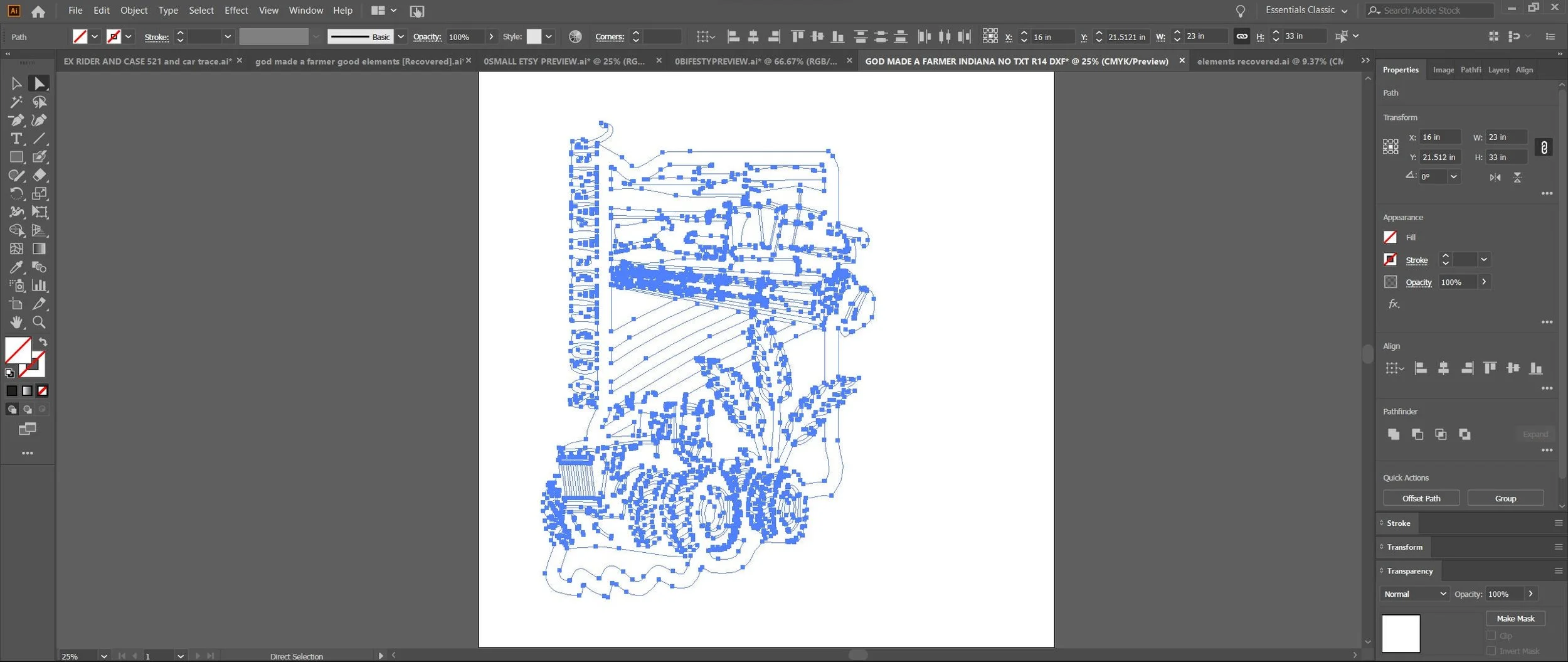Switch to the Layers panel tab
This screenshot has width=1568, height=662.
pyautogui.click(x=1498, y=70)
